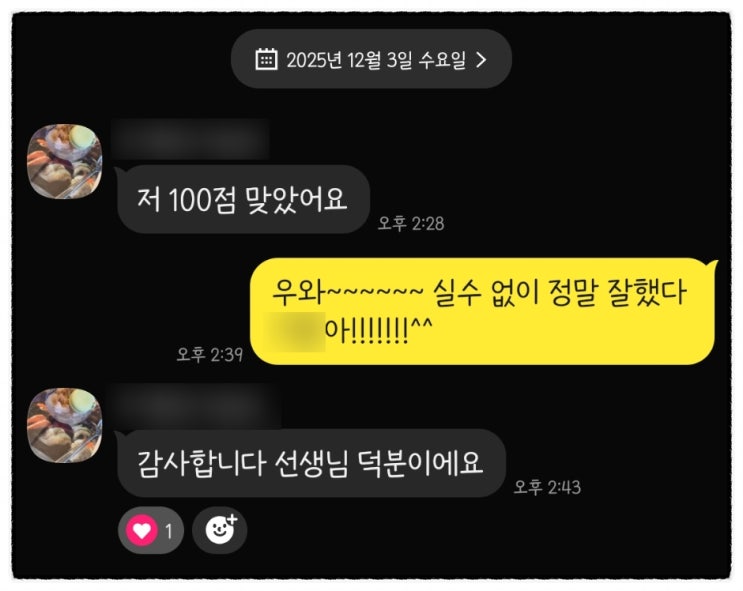
Task: Expand the chevron beside 수요일
Action: [x=481, y=60]
